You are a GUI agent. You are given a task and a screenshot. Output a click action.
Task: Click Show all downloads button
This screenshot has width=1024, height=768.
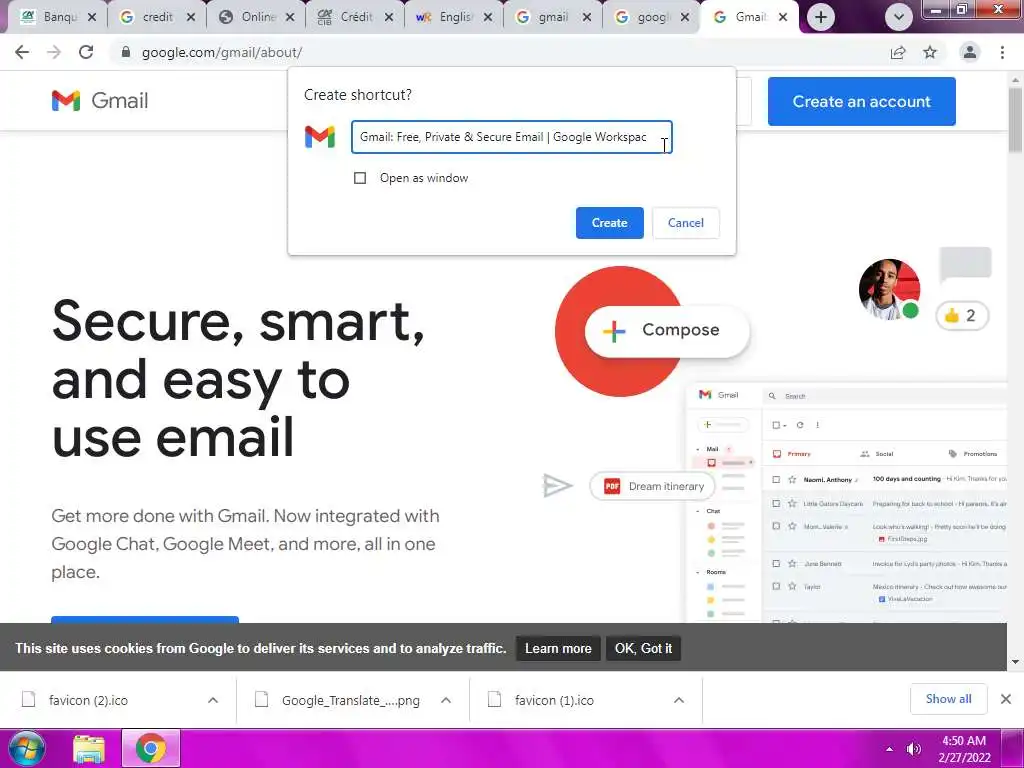point(948,699)
